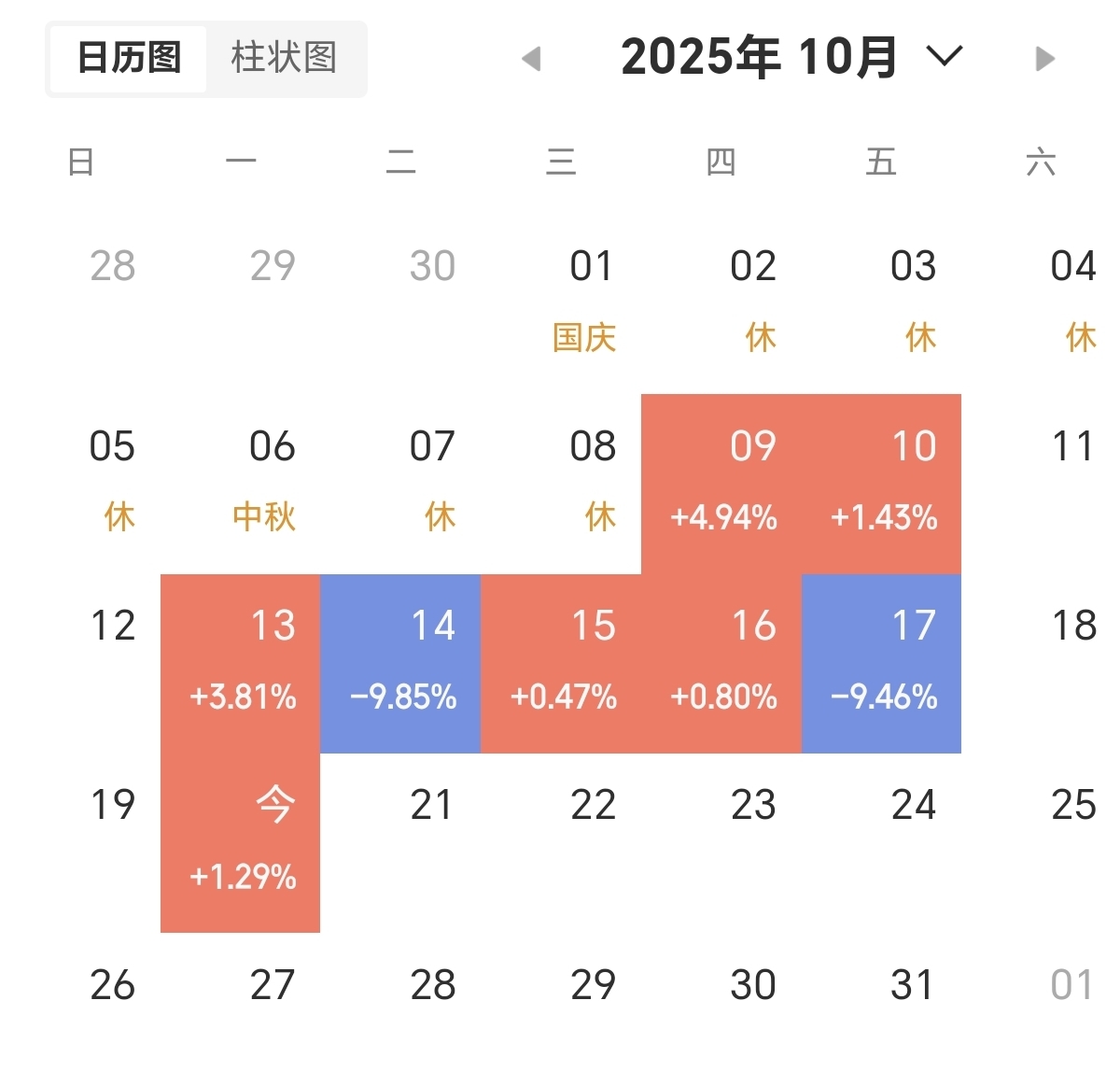
Task: Click the 2025年 10月 month title
Action: (x=759, y=57)
